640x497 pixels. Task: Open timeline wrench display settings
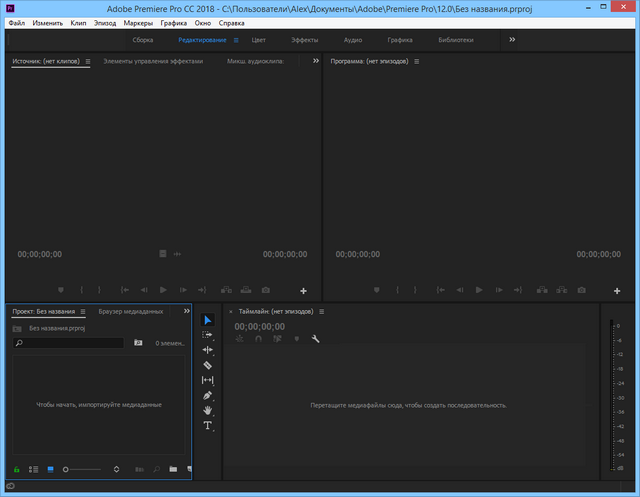pos(316,339)
